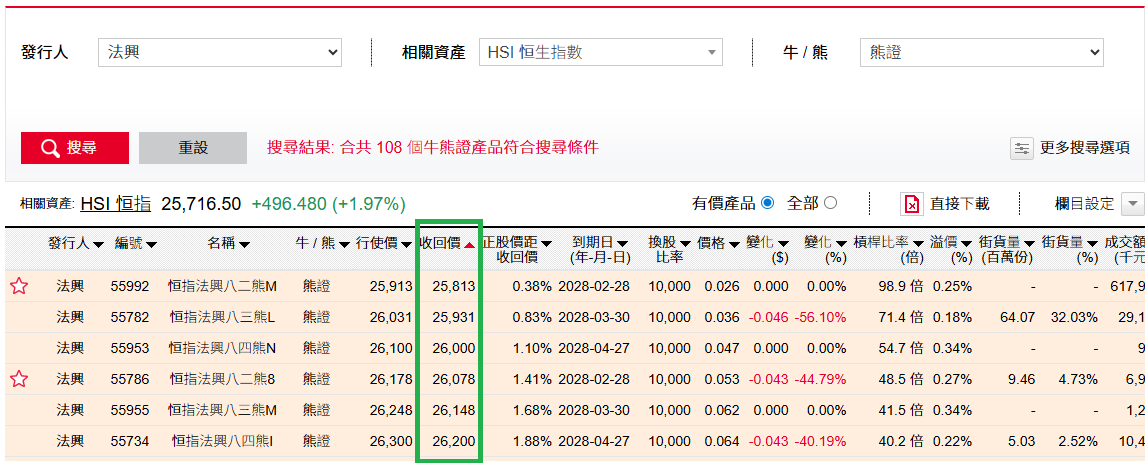Open the product 恒指法興八四熊N
The width and height of the screenshot is (1147, 463).
(222, 348)
